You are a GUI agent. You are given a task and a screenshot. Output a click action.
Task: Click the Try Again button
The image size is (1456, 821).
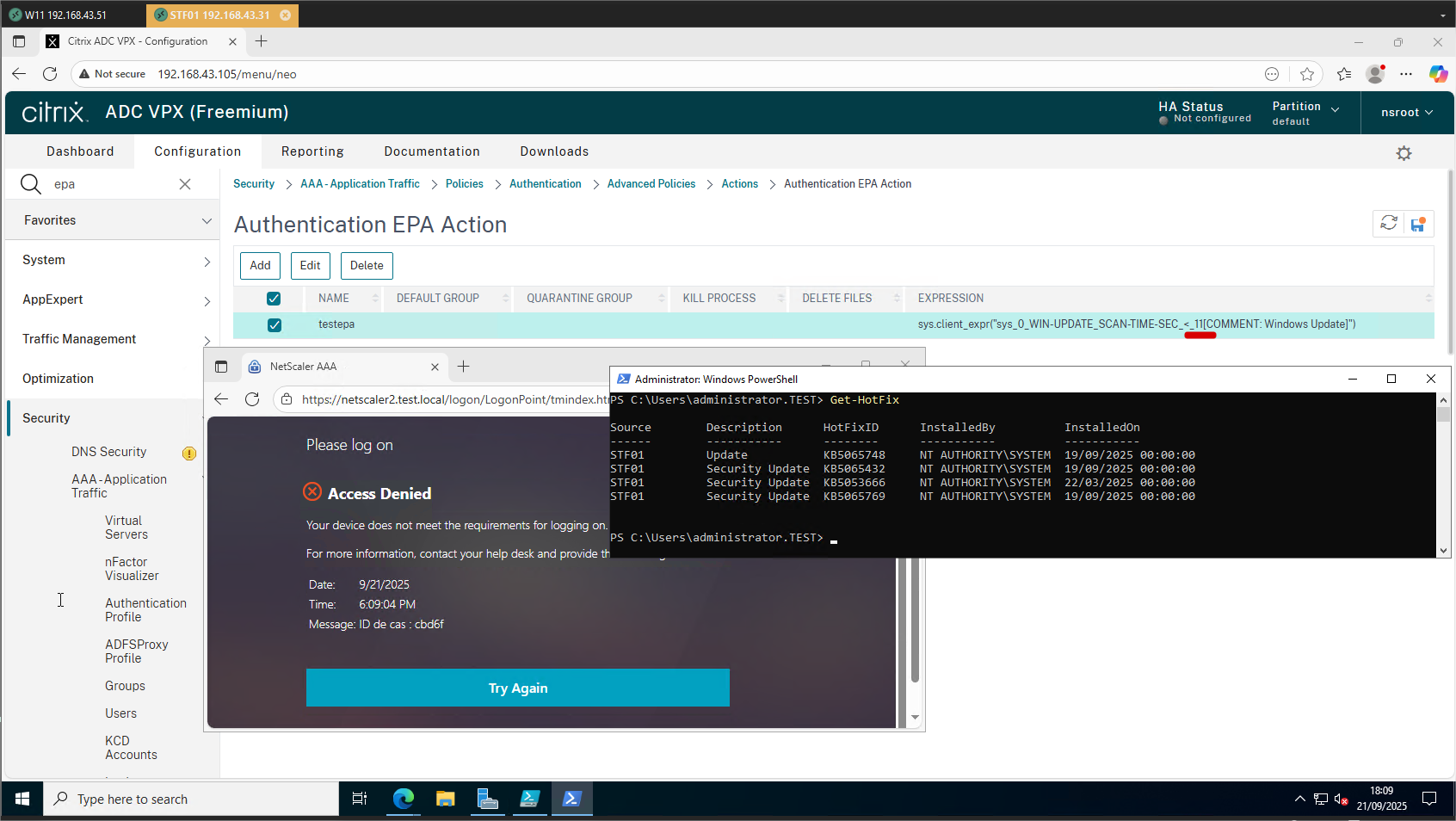click(x=517, y=688)
